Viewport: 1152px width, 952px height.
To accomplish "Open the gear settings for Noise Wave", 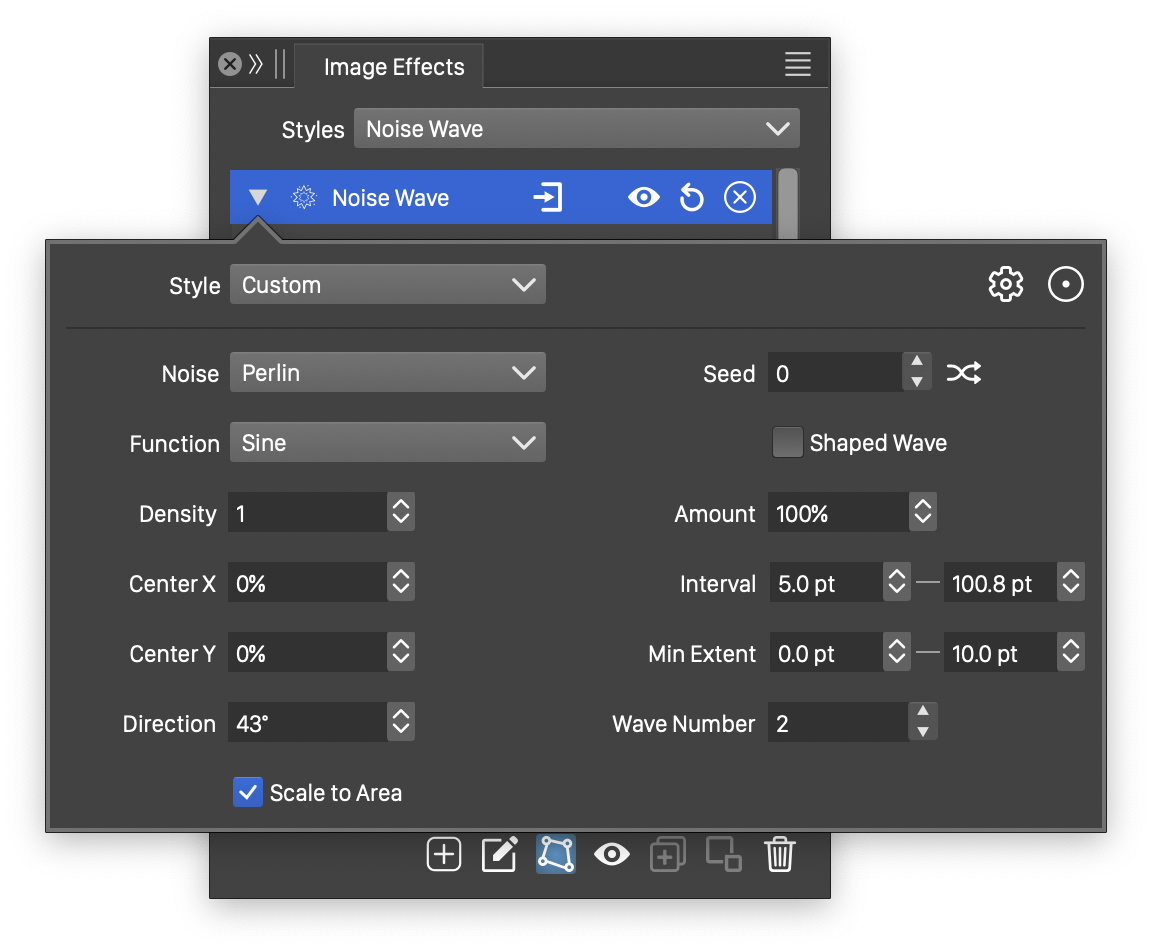I will pos(1005,285).
